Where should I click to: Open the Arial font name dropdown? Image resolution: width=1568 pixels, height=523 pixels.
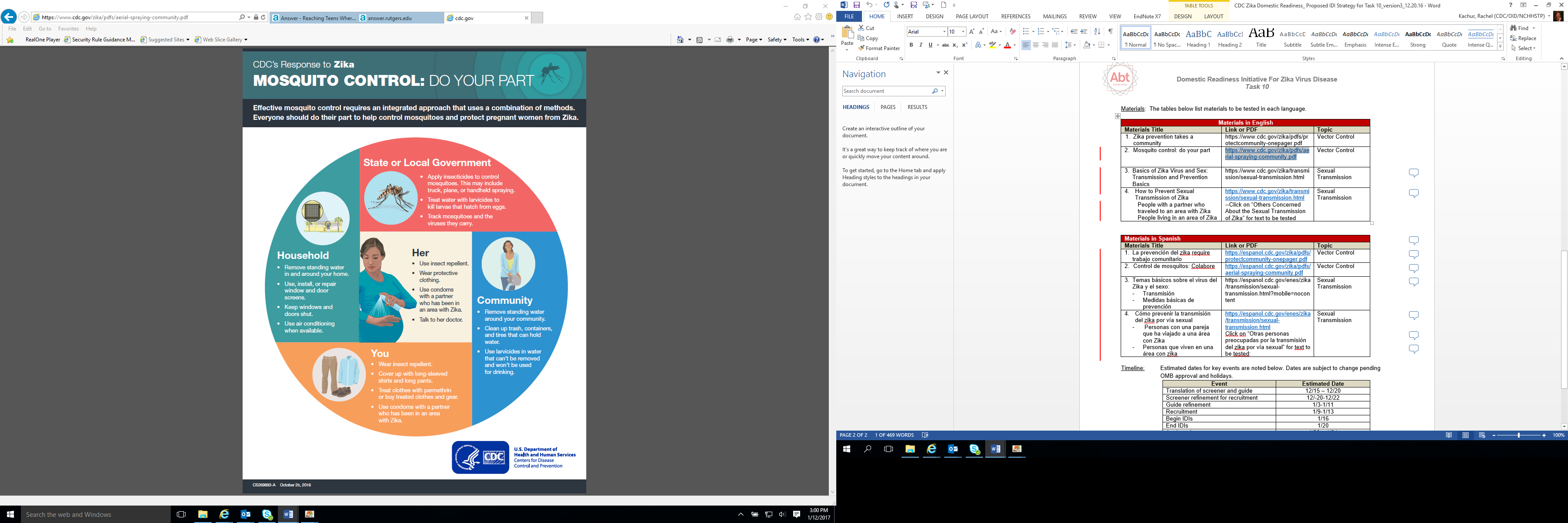coord(944,32)
